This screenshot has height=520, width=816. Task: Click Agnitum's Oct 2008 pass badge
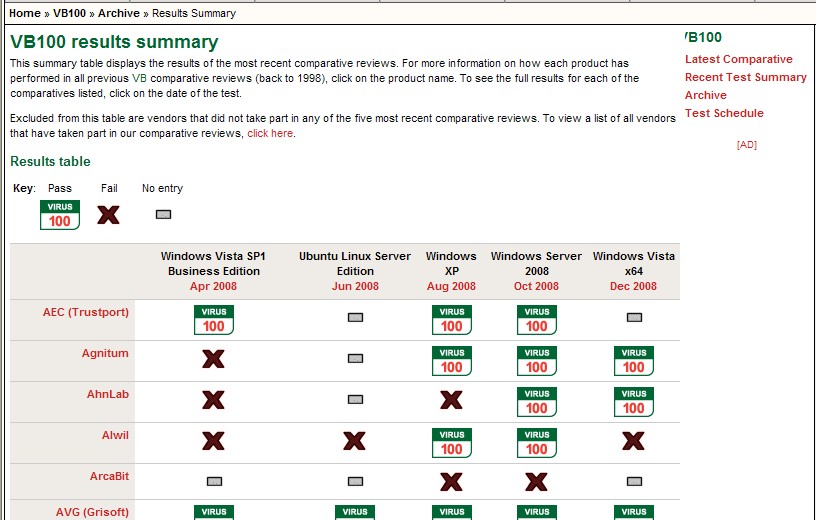[537, 361]
